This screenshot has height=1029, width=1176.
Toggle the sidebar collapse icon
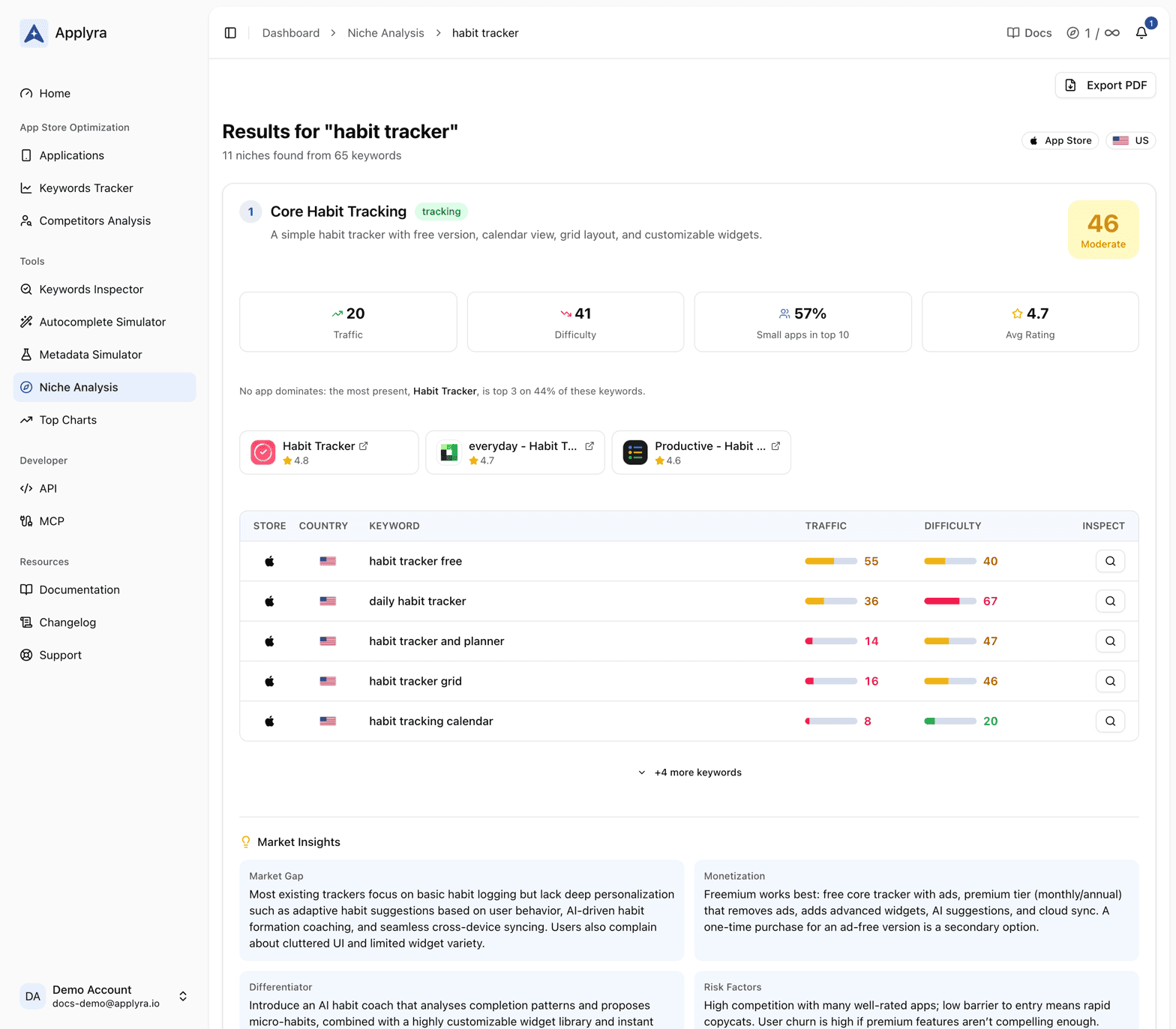point(230,33)
